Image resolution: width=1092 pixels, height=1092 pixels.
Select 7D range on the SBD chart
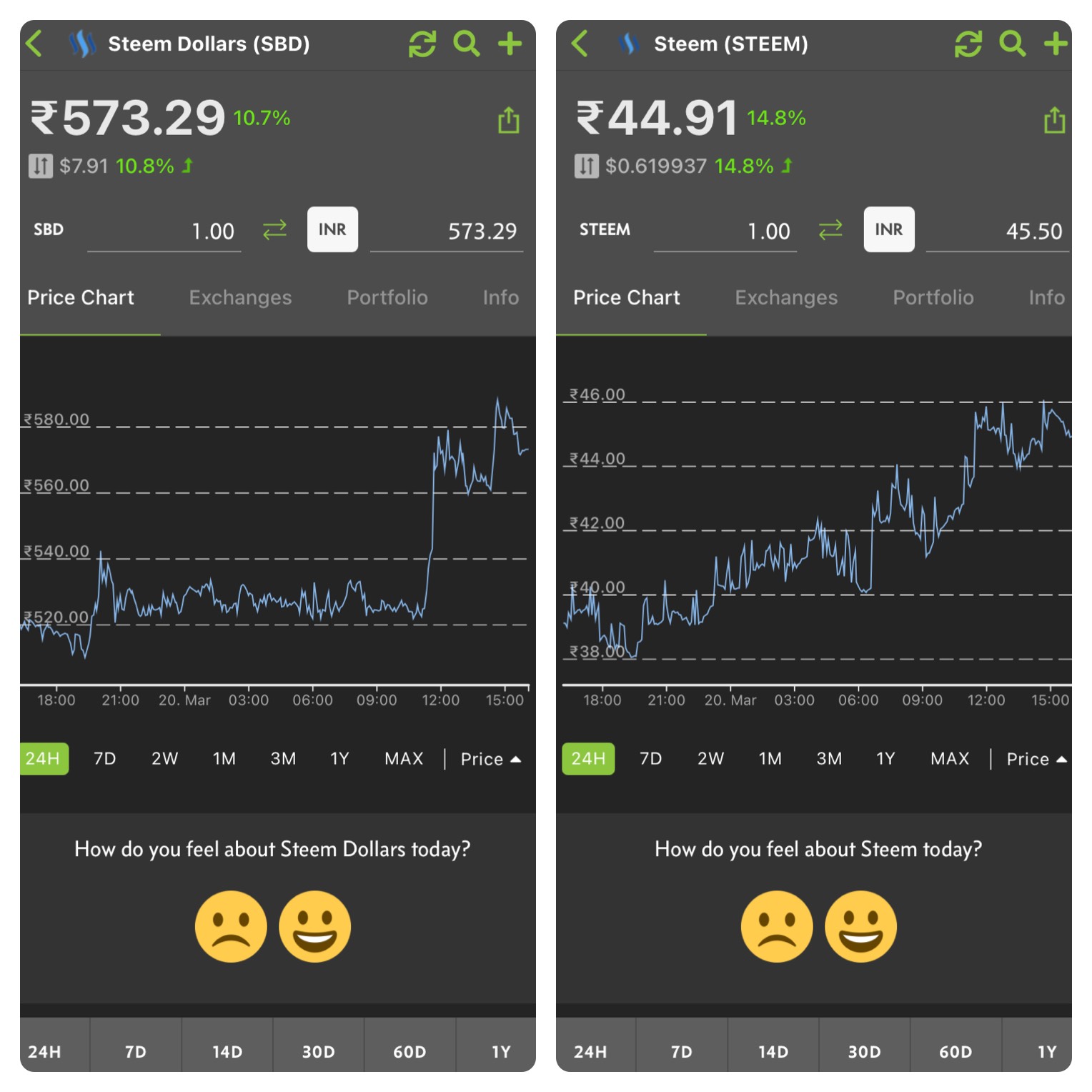(105, 758)
